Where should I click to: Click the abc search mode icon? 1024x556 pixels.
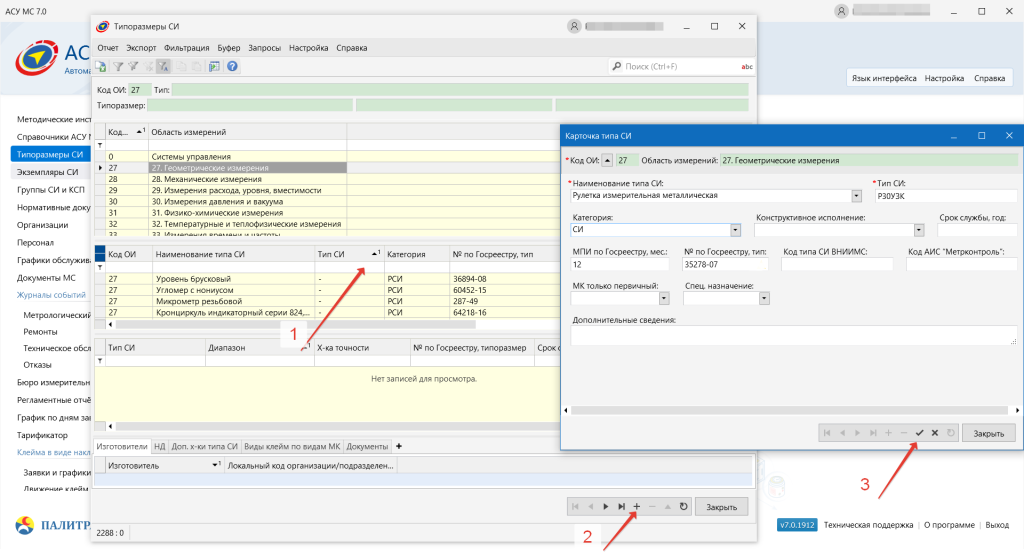[746, 67]
